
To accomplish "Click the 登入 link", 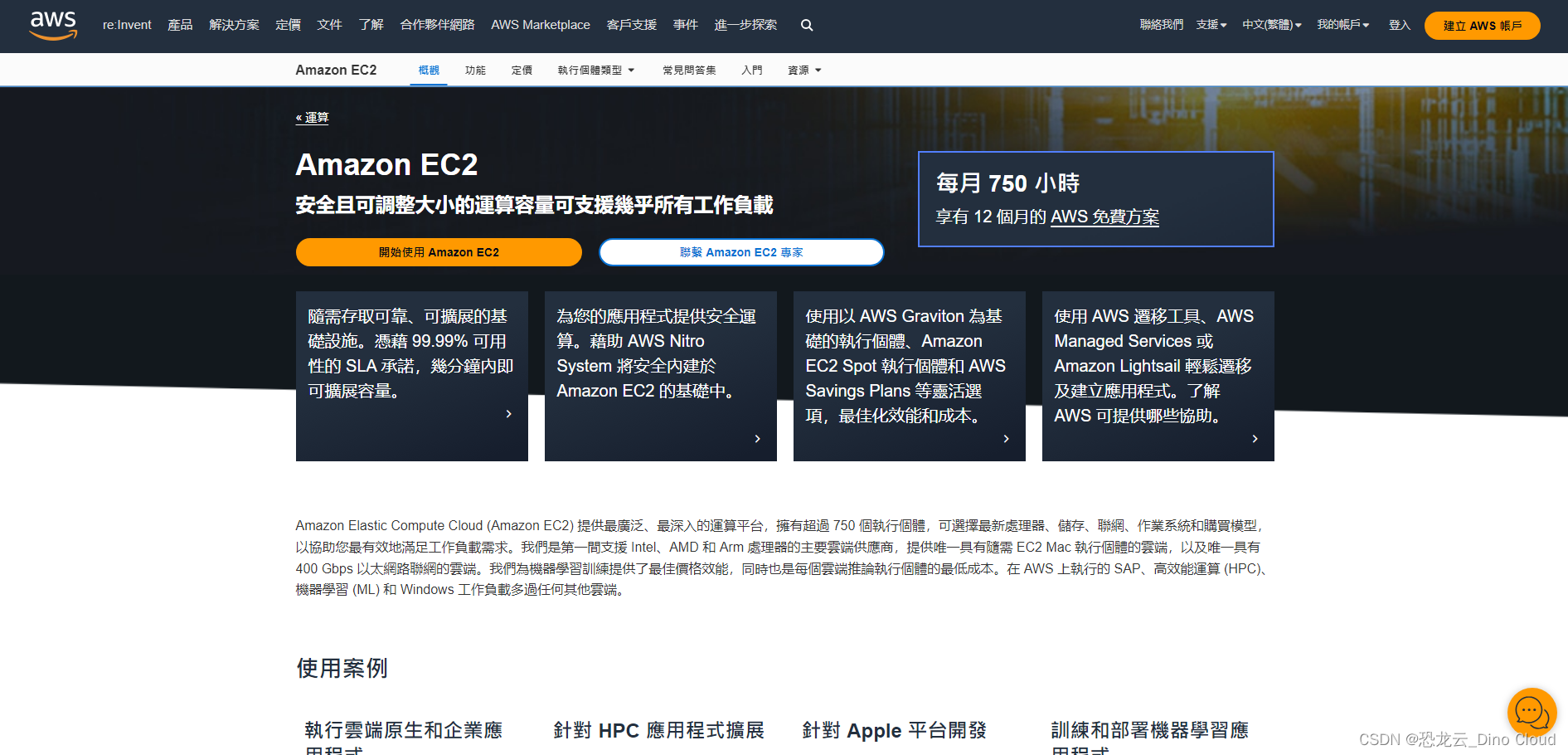I will click(1399, 25).
